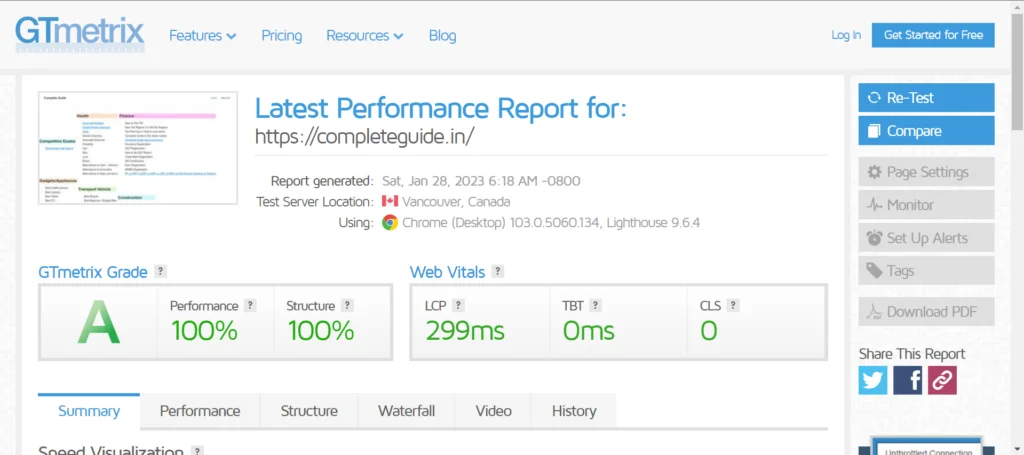Click Set Up Alerts button
1024x455 pixels.
point(926,238)
